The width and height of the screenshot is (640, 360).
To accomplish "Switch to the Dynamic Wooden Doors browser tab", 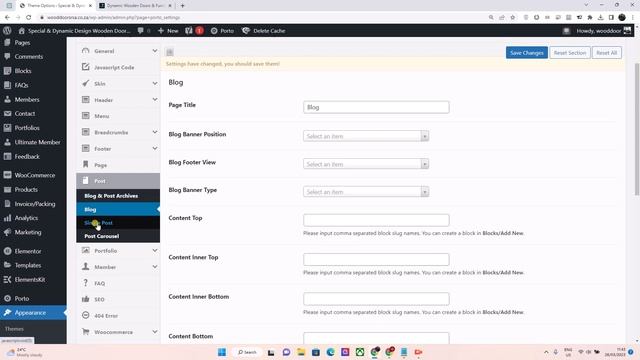I will [135, 6].
